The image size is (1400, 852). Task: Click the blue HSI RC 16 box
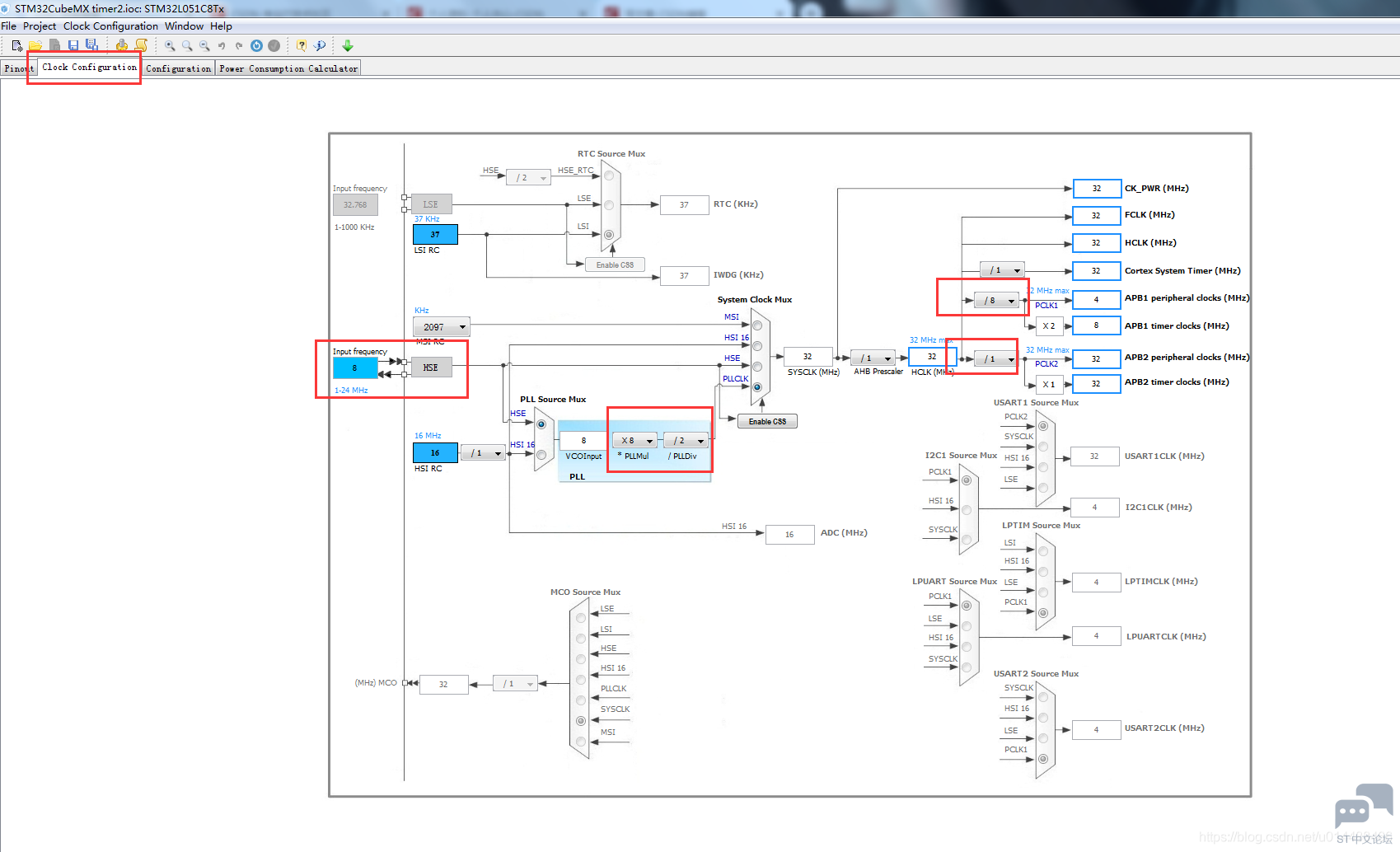click(x=435, y=452)
